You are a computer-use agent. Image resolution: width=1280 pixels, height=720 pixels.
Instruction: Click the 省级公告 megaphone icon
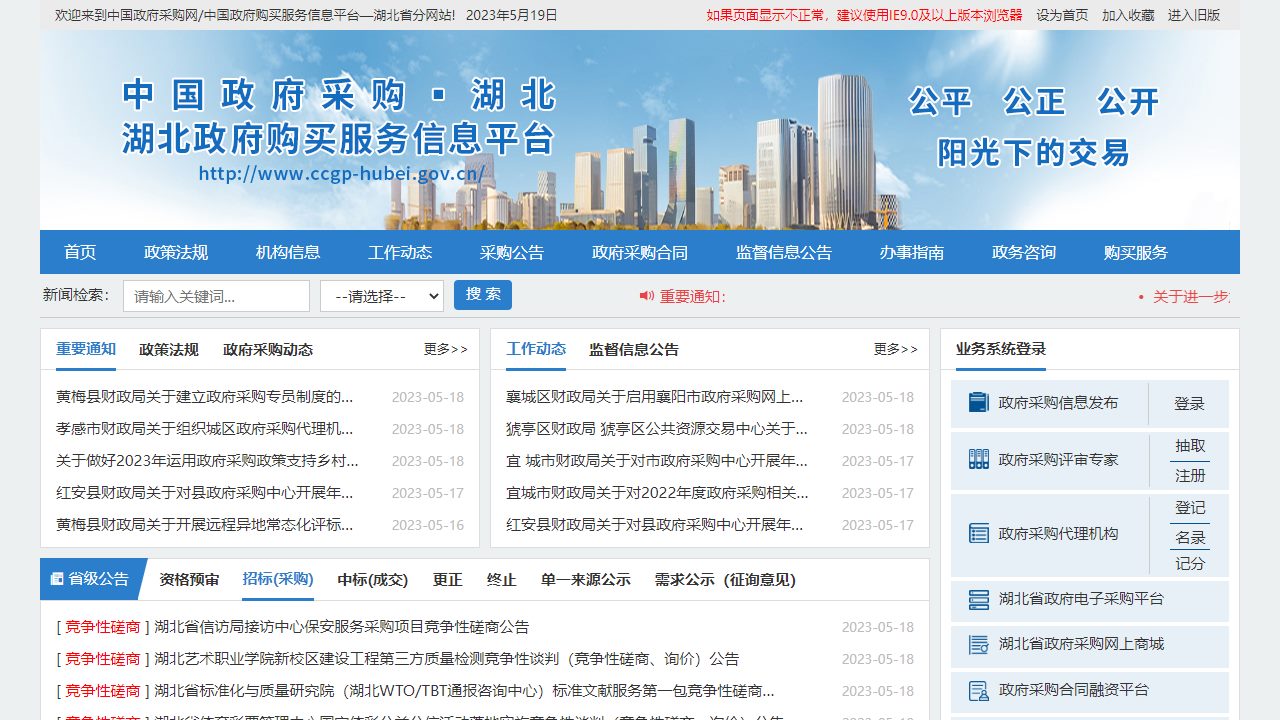56,578
